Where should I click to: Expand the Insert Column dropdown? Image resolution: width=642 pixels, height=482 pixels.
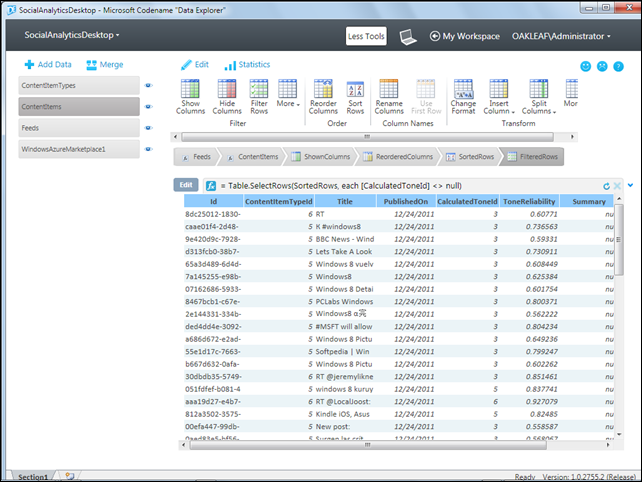(497, 97)
